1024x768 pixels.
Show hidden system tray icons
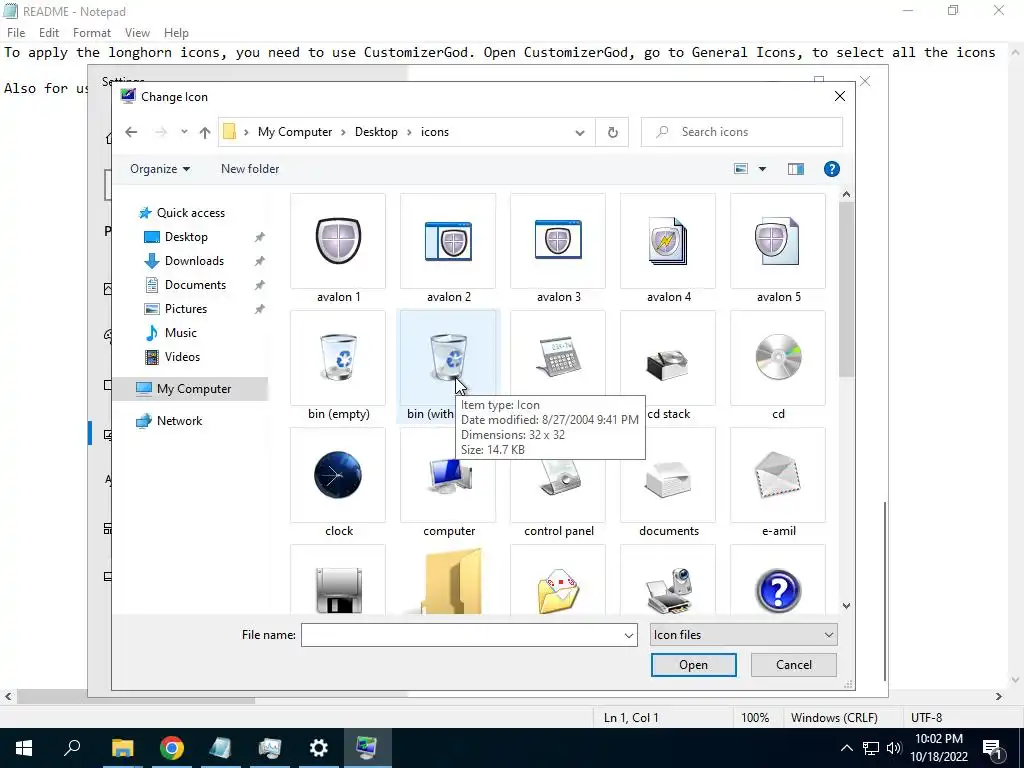tap(846, 748)
